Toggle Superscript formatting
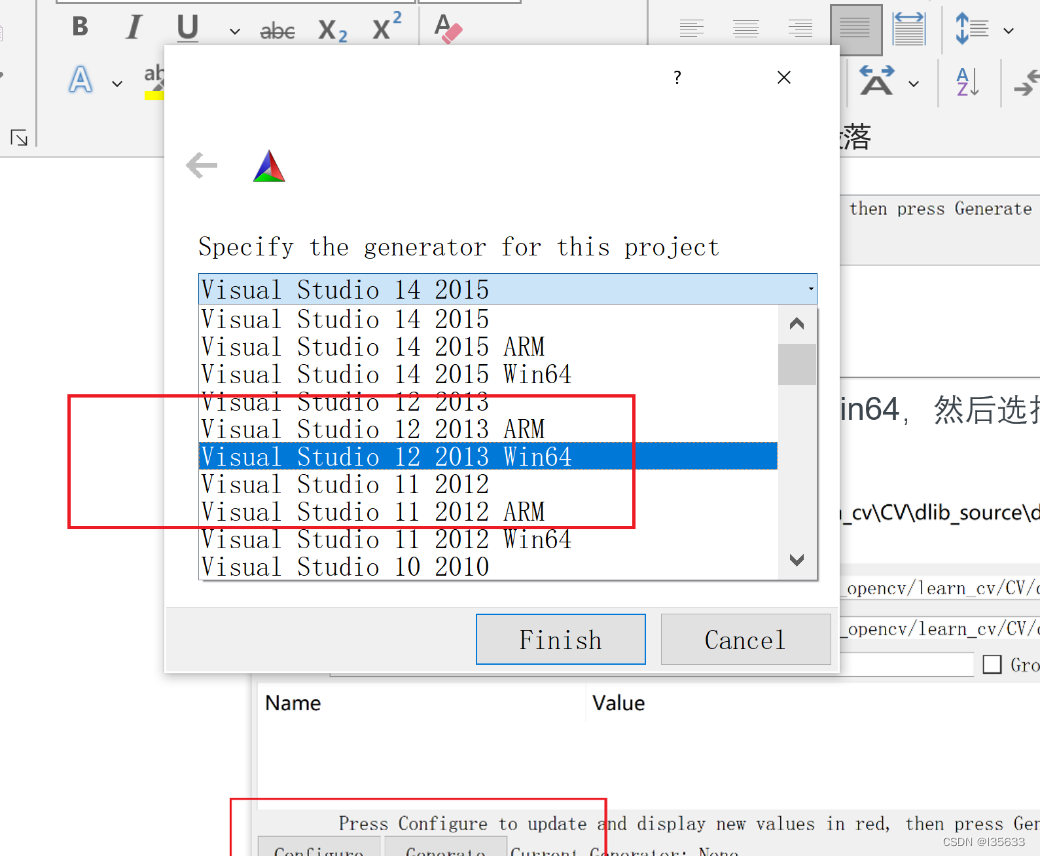Screen dimensions: 1040x856 [386, 27]
